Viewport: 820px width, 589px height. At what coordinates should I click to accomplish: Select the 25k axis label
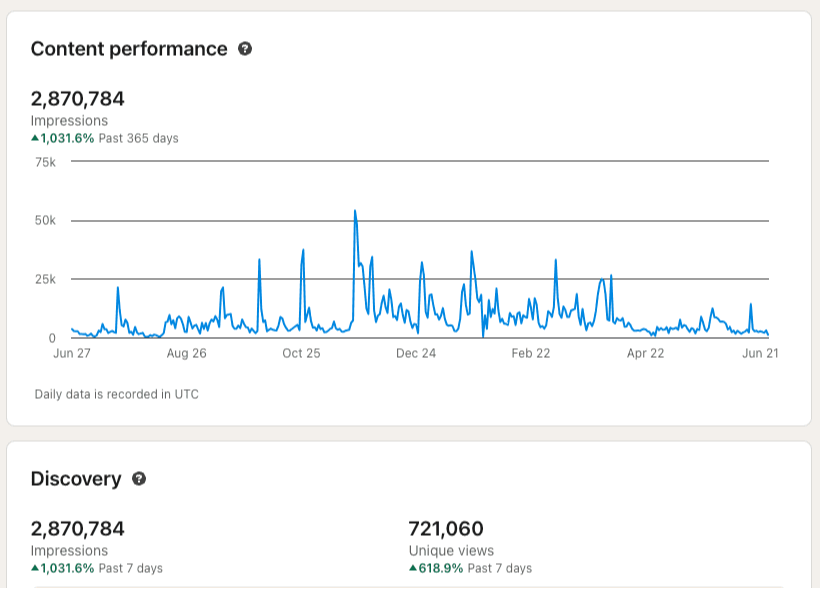(45, 279)
